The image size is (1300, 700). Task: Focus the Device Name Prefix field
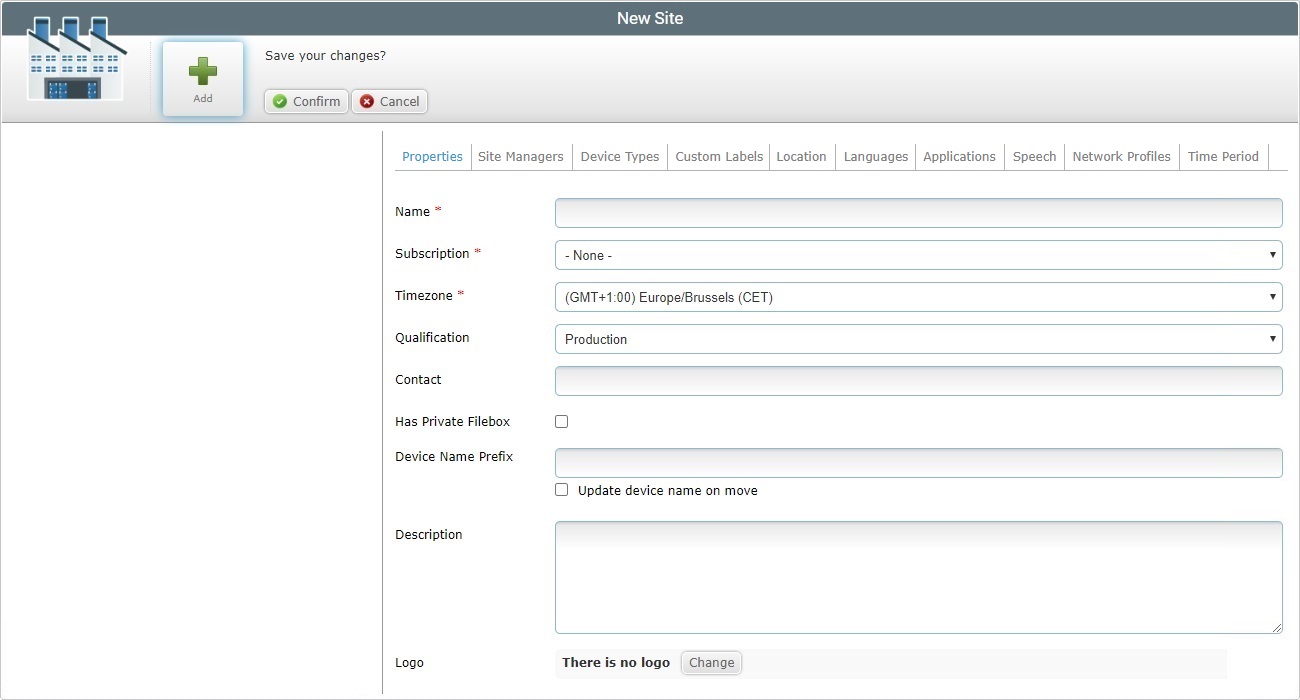pos(918,463)
